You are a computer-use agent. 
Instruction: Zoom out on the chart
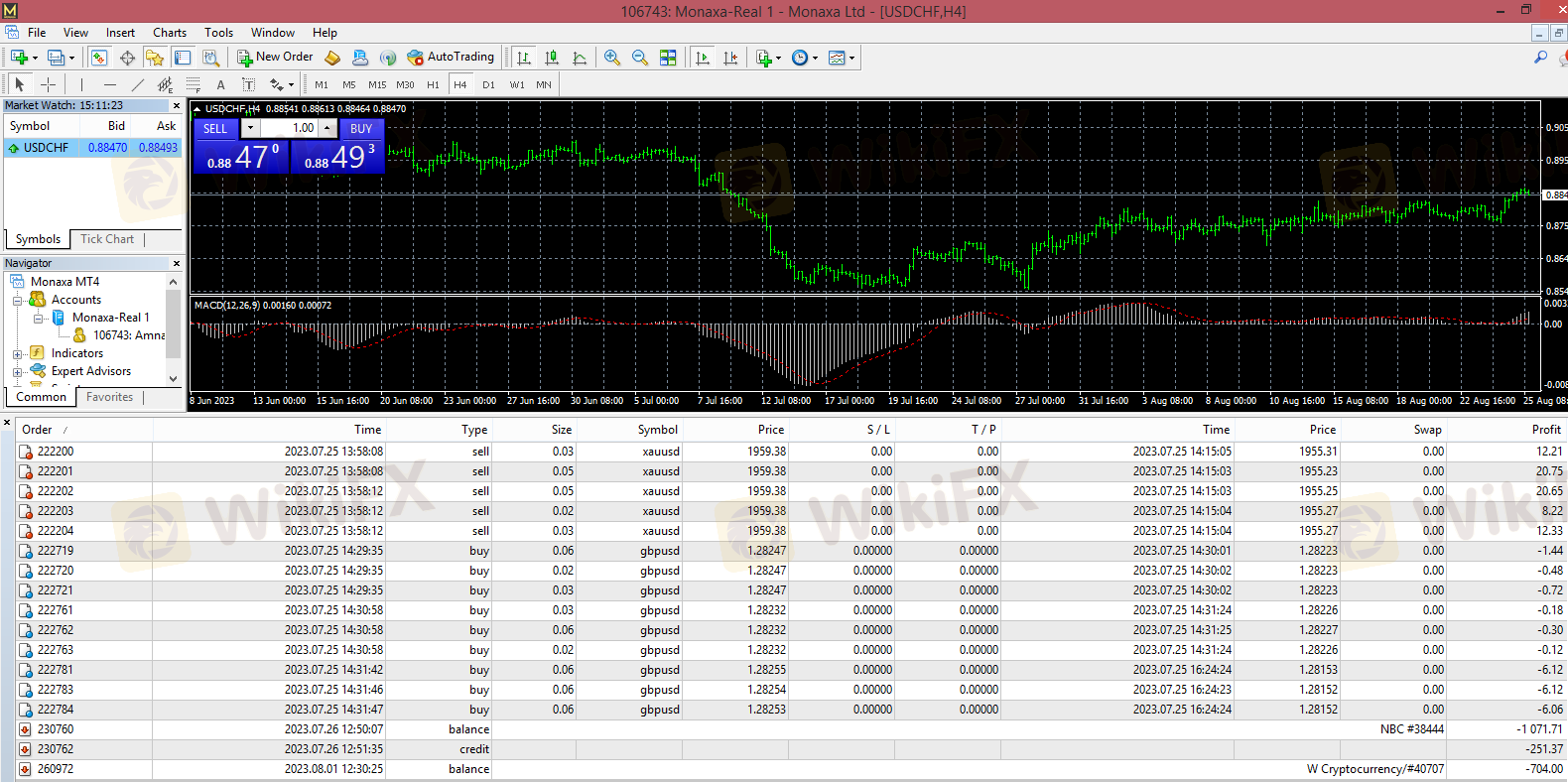(x=640, y=58)
